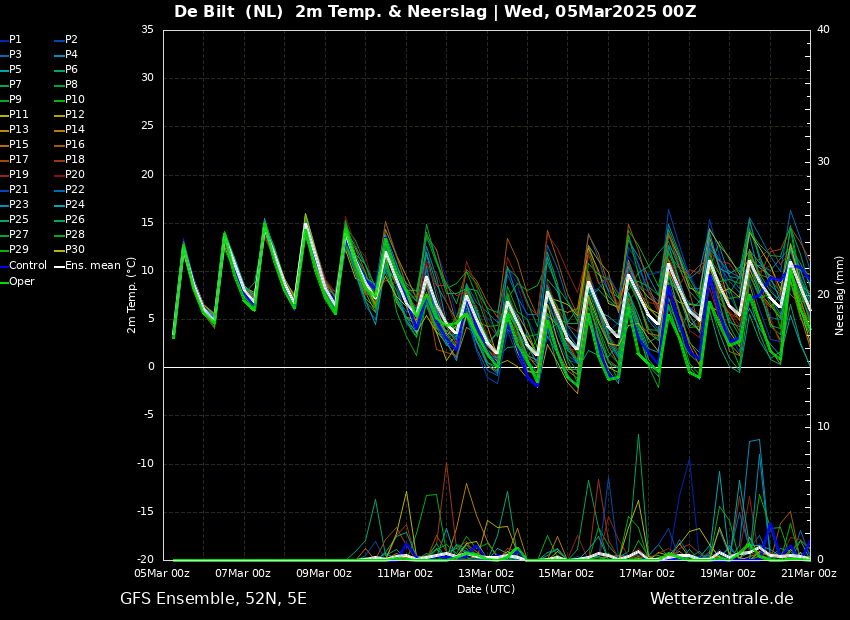Click the Control legend entry
850x620 pixels.
pos(27,265)
